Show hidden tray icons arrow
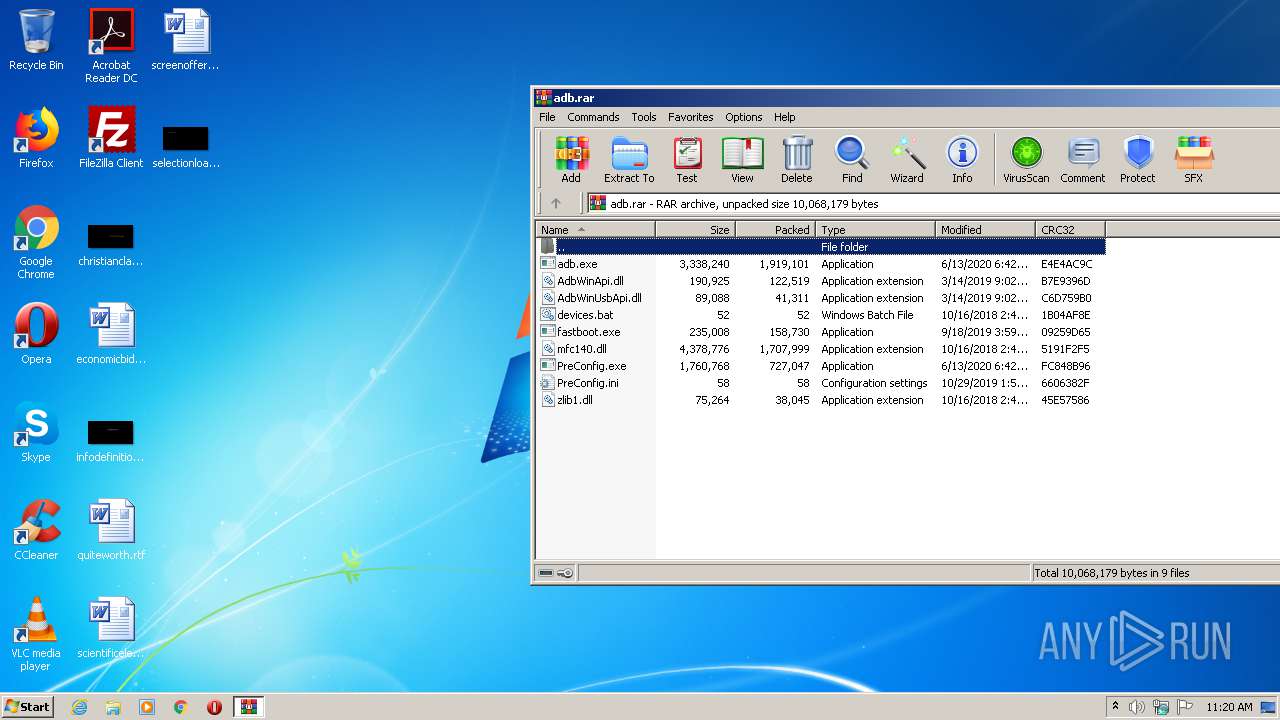The width and height of the screenshot is (1280, 720). click(x=1115, y=707)
